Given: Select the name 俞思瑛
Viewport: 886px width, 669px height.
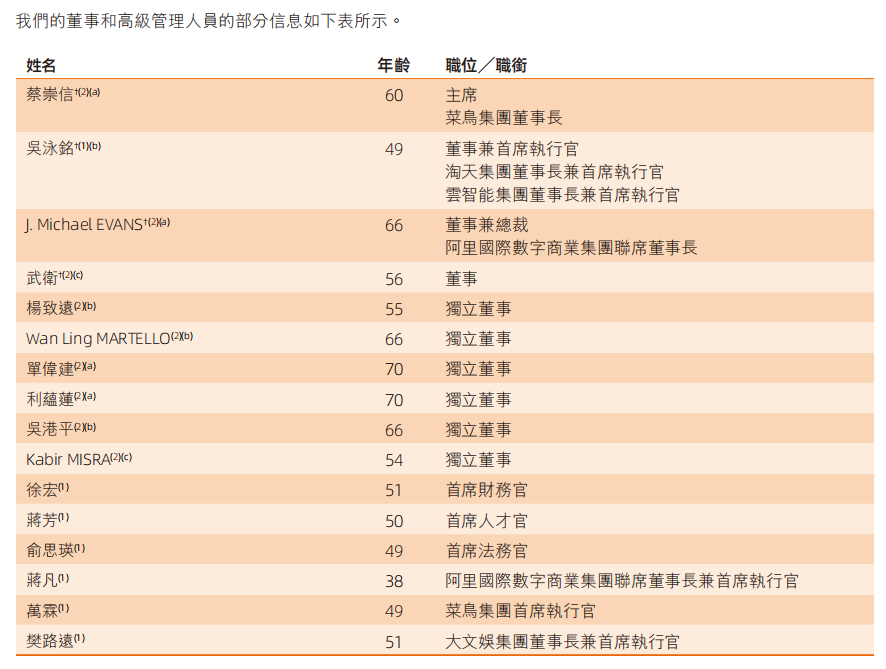Looking at the screenshot, I should [x=50, y=550].
